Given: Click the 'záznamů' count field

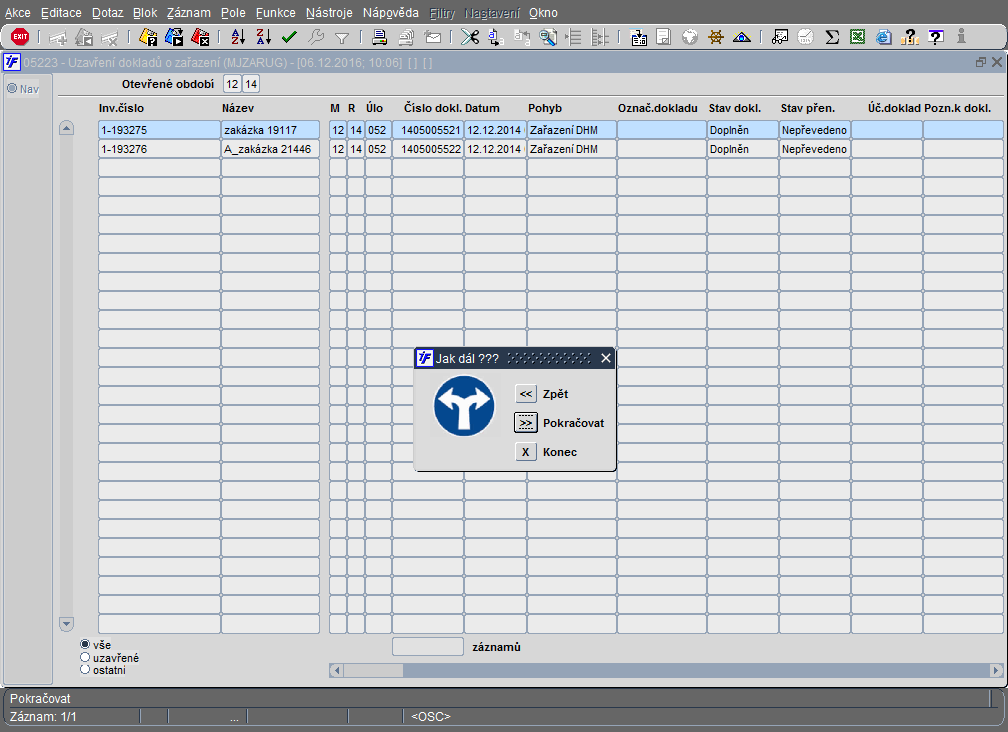Looking at the screenshot, I should tap(428, 647).
